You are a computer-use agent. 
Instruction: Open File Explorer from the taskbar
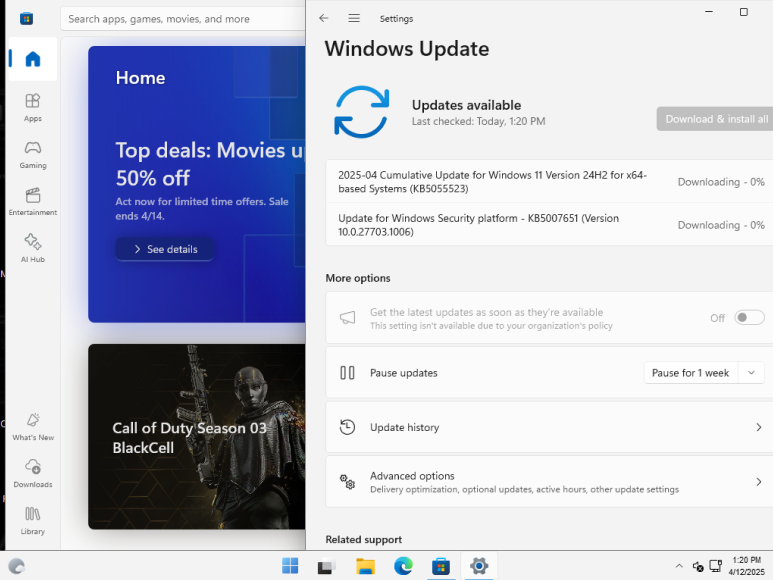click(x=365, y=566)
